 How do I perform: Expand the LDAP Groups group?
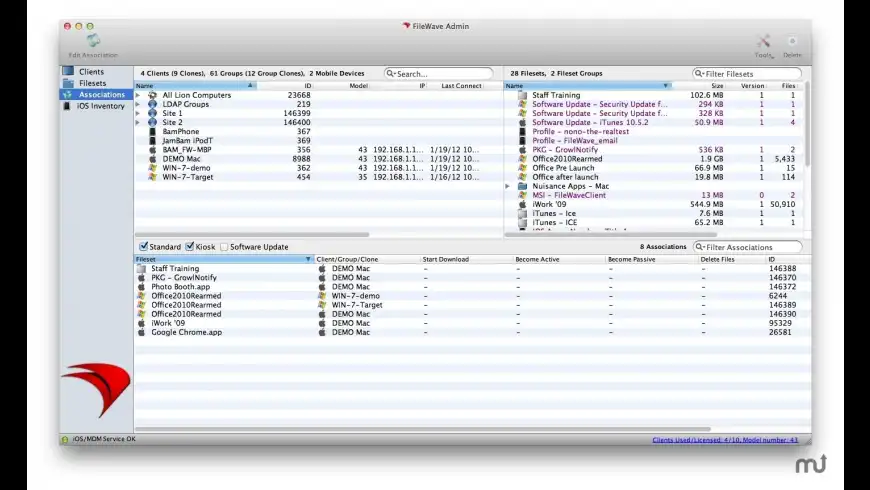(138, 104)
